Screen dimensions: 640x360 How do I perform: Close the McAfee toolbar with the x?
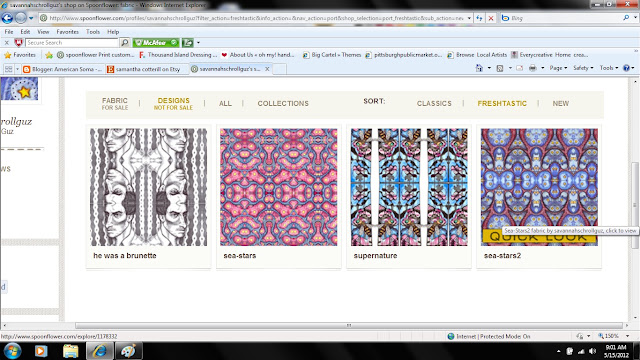coord(7,42)
